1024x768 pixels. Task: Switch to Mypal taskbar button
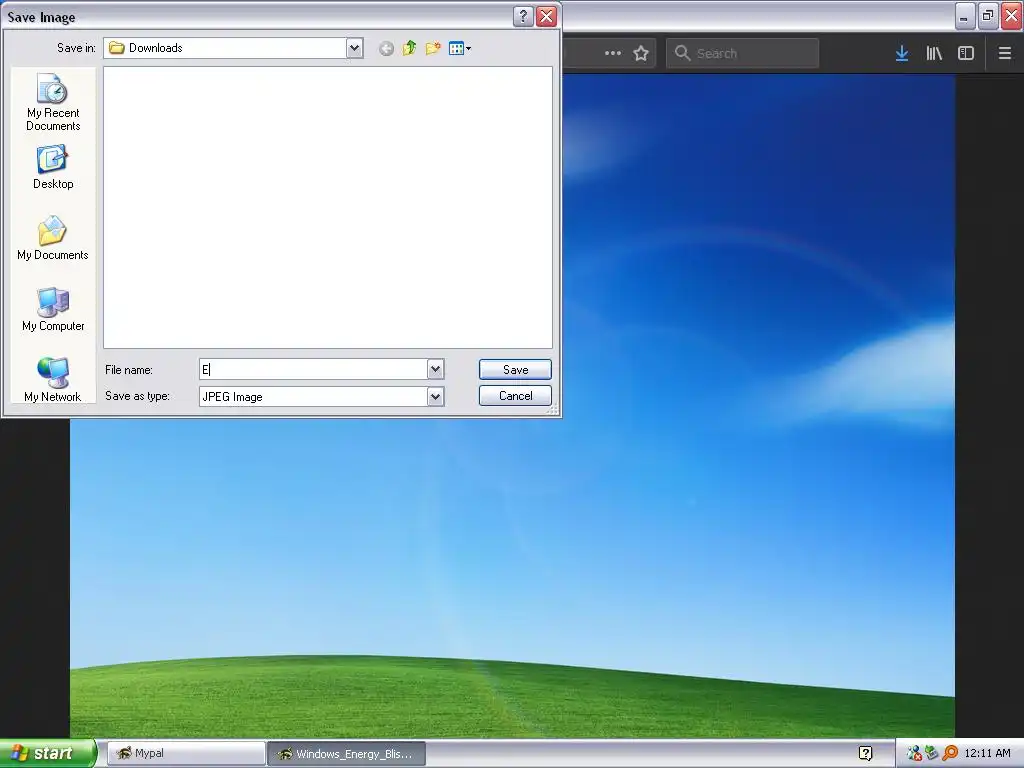[186, 754]
